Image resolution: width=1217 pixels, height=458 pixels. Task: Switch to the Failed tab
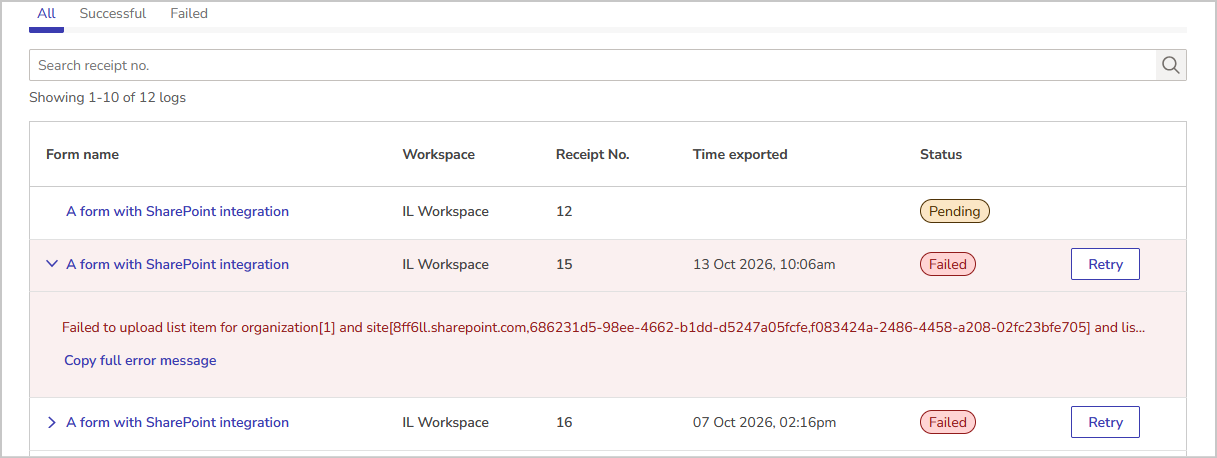(189, 14)
